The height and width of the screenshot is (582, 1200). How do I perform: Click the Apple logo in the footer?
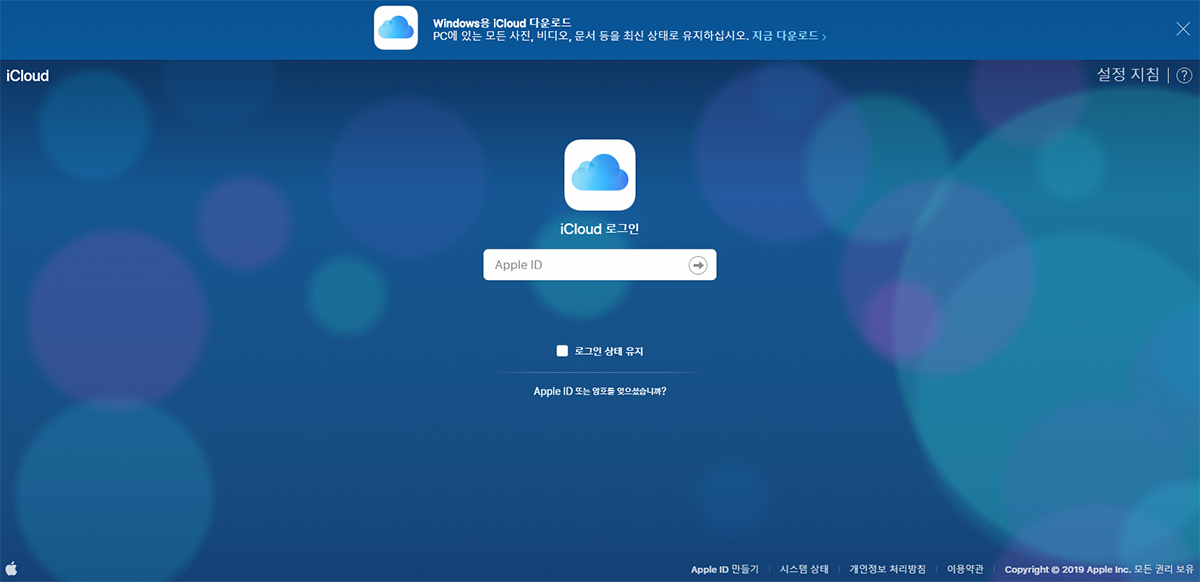coord(12,568)
